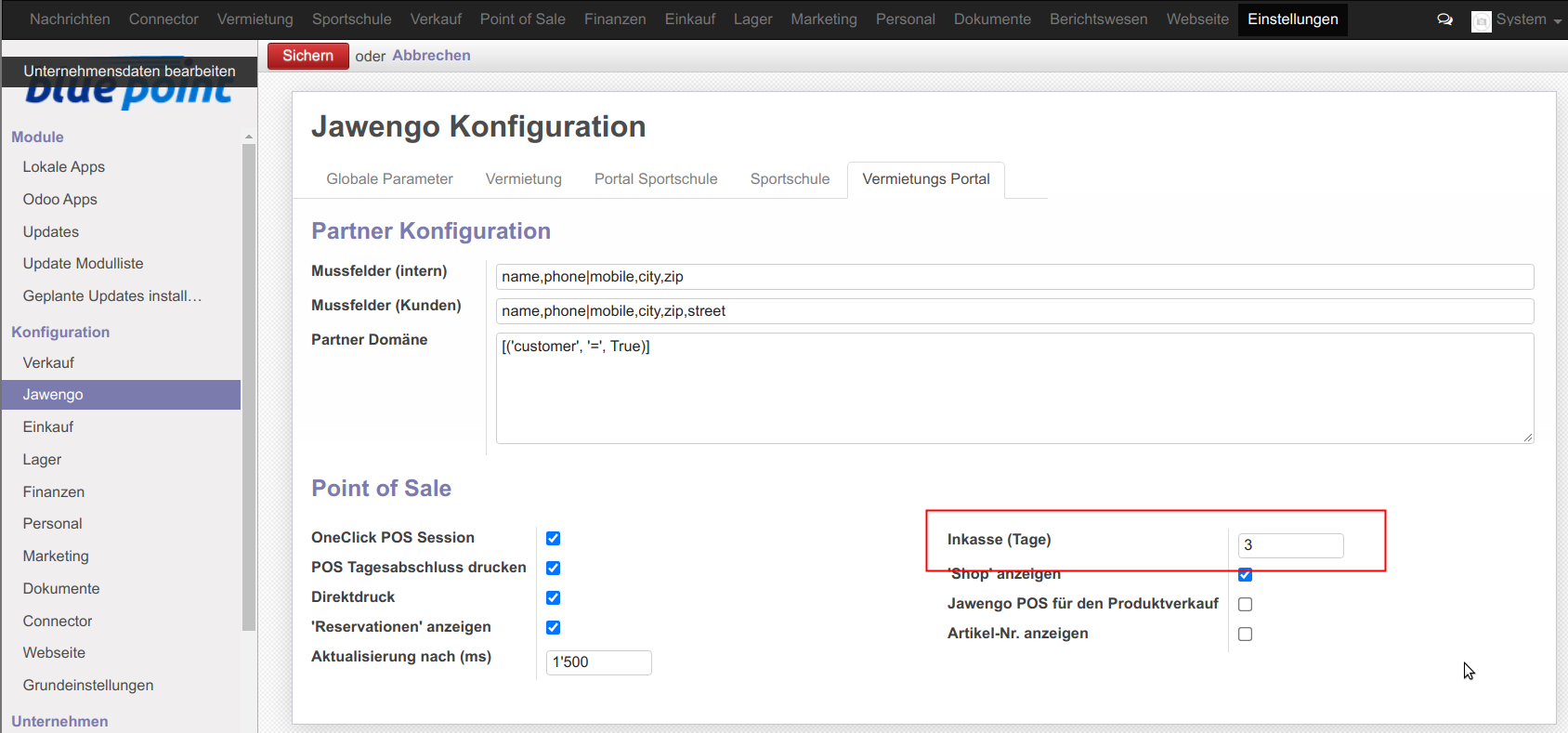Click the Konfiguration section header
Viewport: 1568px width, 733px height.
click(x=60, y=333)
